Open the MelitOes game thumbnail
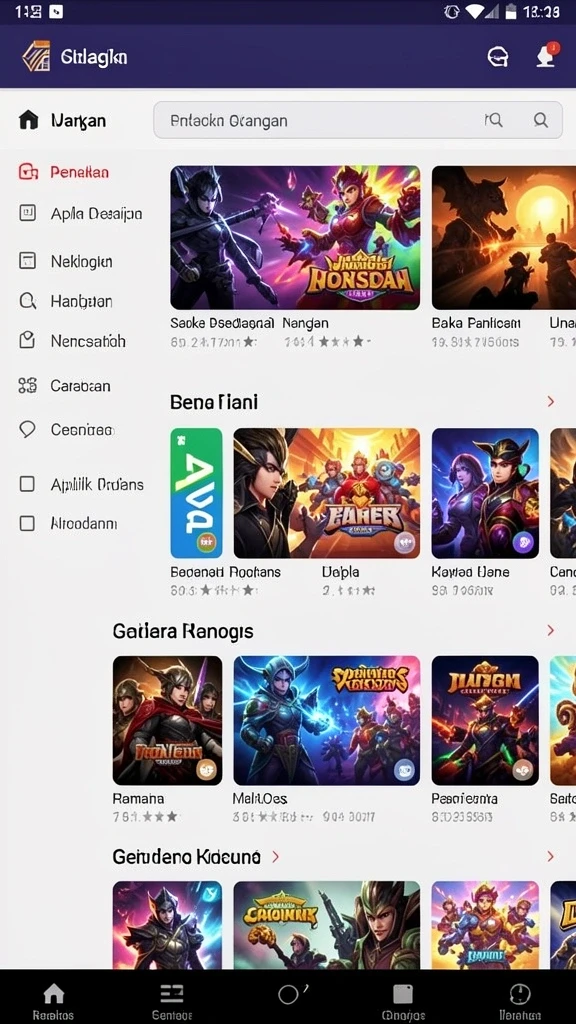The width and height of the screenshot is (576, 1024). 327,720
